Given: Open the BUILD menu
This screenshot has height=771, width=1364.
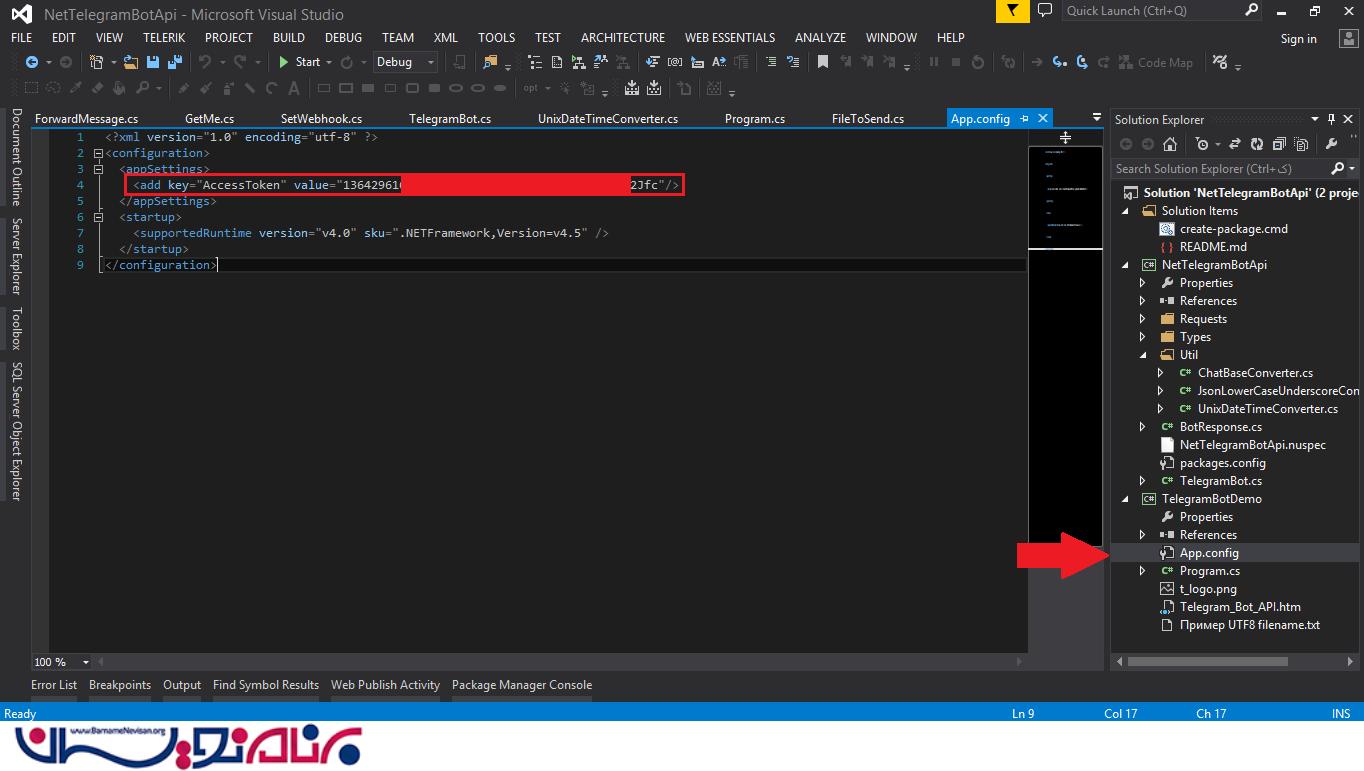Looking at the screenshot, I should tap(289, 38).
